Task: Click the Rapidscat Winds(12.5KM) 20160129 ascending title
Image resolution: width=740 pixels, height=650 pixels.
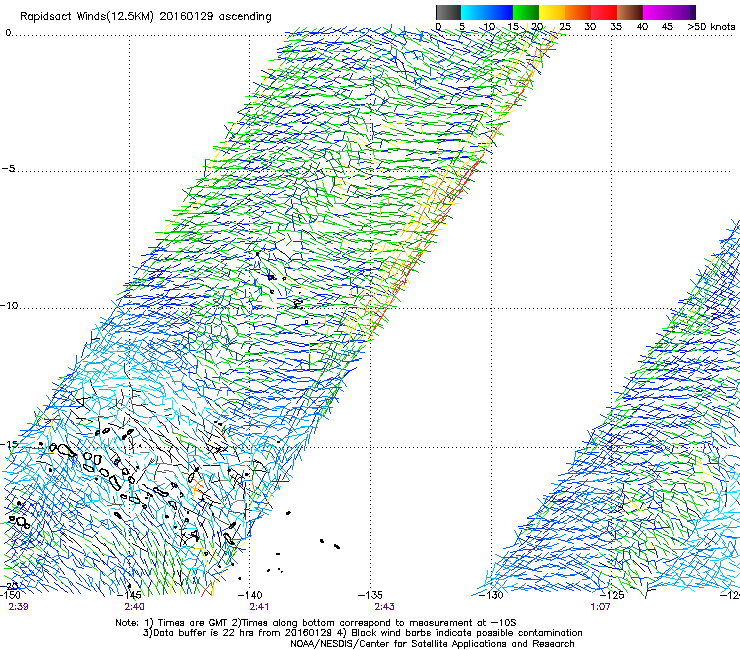Action: (x=145, y=17)
